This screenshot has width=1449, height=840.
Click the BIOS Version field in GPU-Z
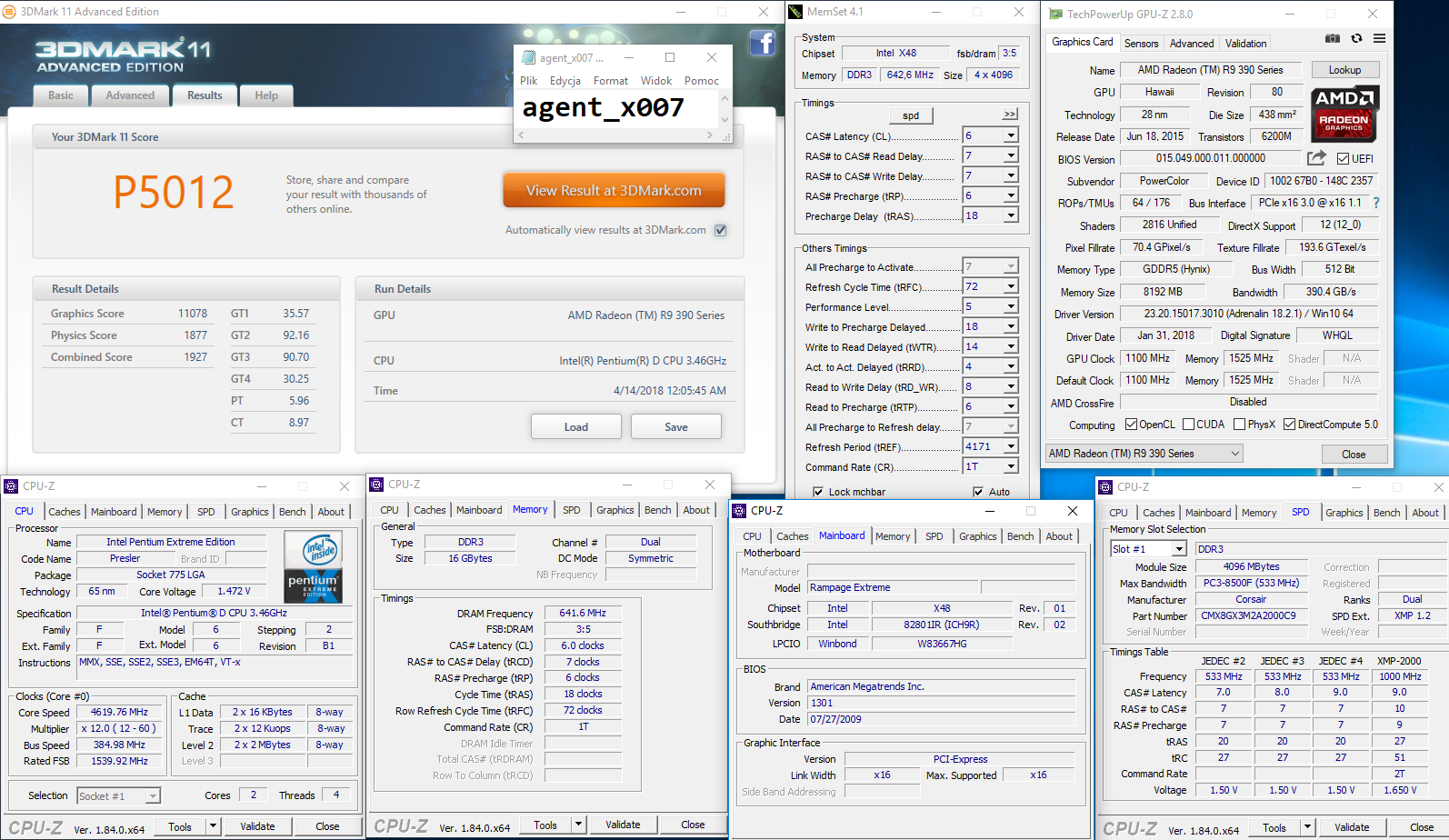(x=1210, y=158)
